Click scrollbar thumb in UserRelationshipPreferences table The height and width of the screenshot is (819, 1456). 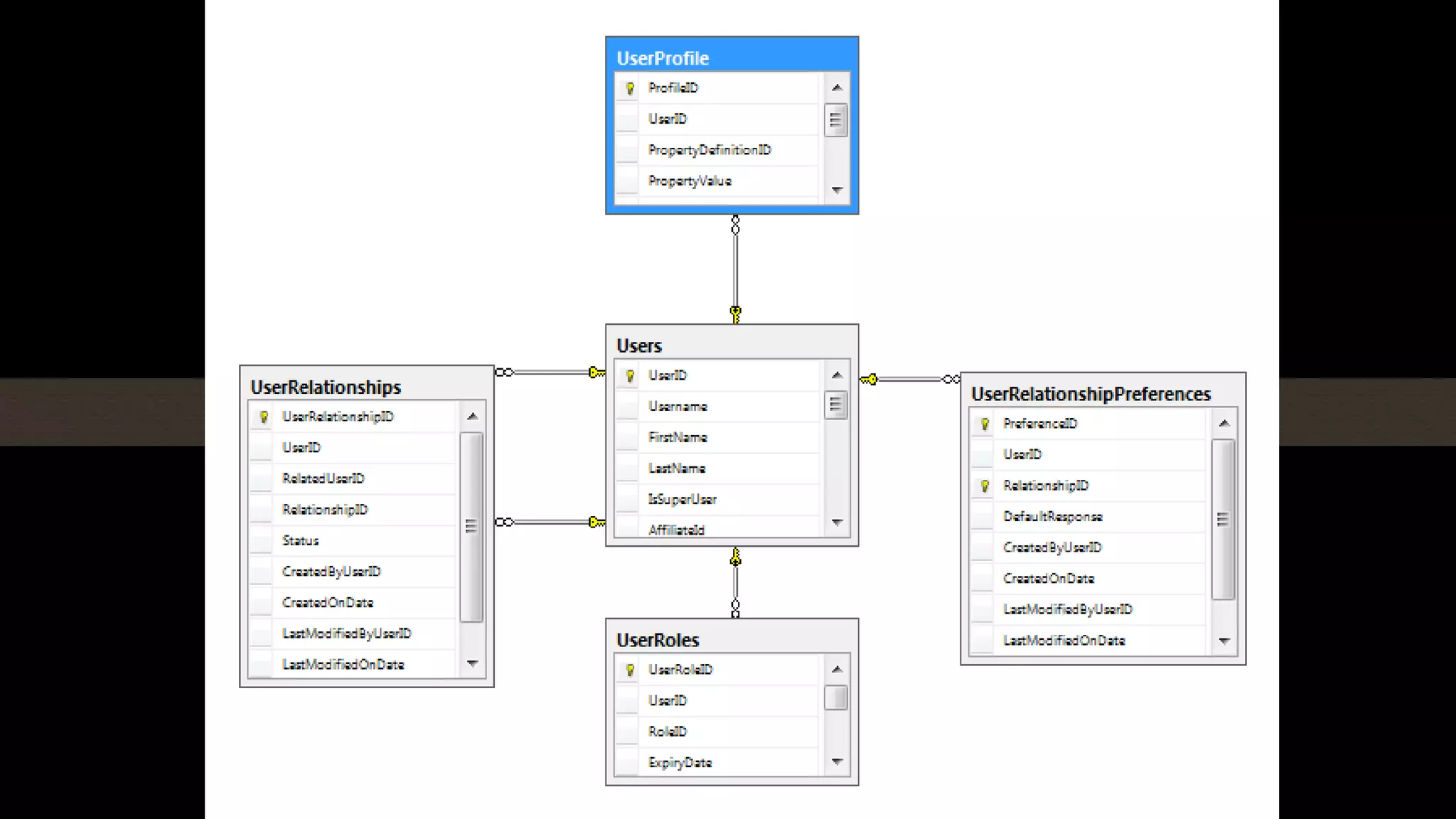point(1223,520)
